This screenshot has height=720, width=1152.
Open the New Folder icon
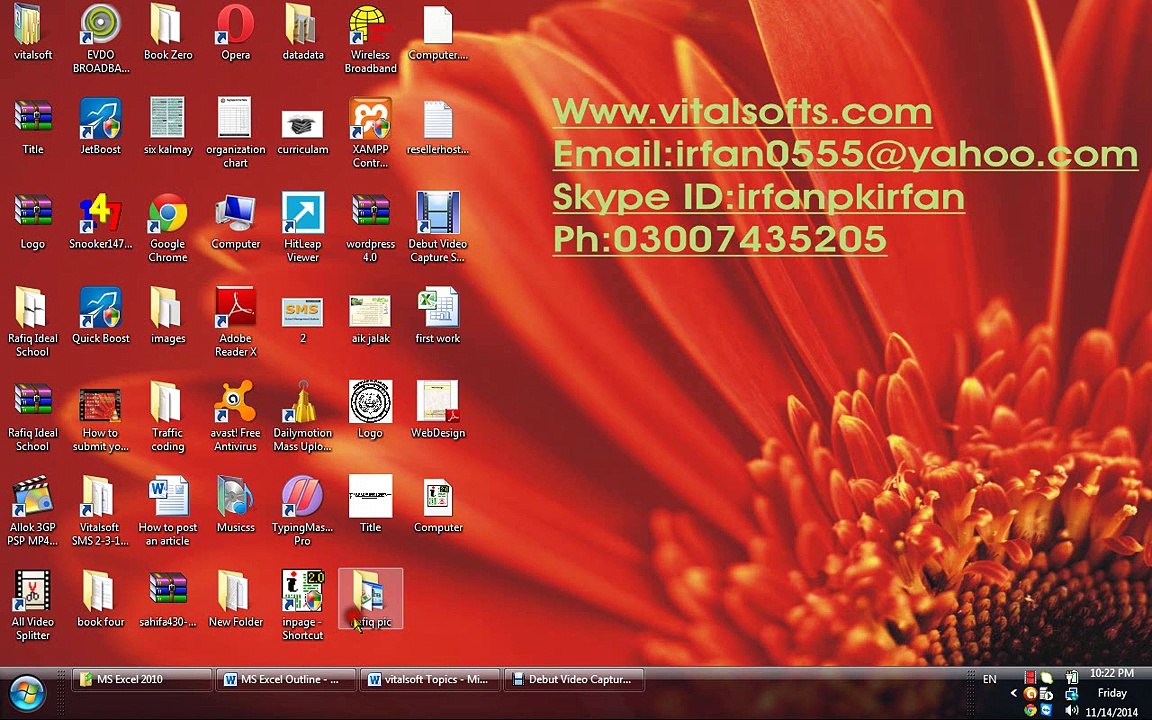tap(235, 600)
